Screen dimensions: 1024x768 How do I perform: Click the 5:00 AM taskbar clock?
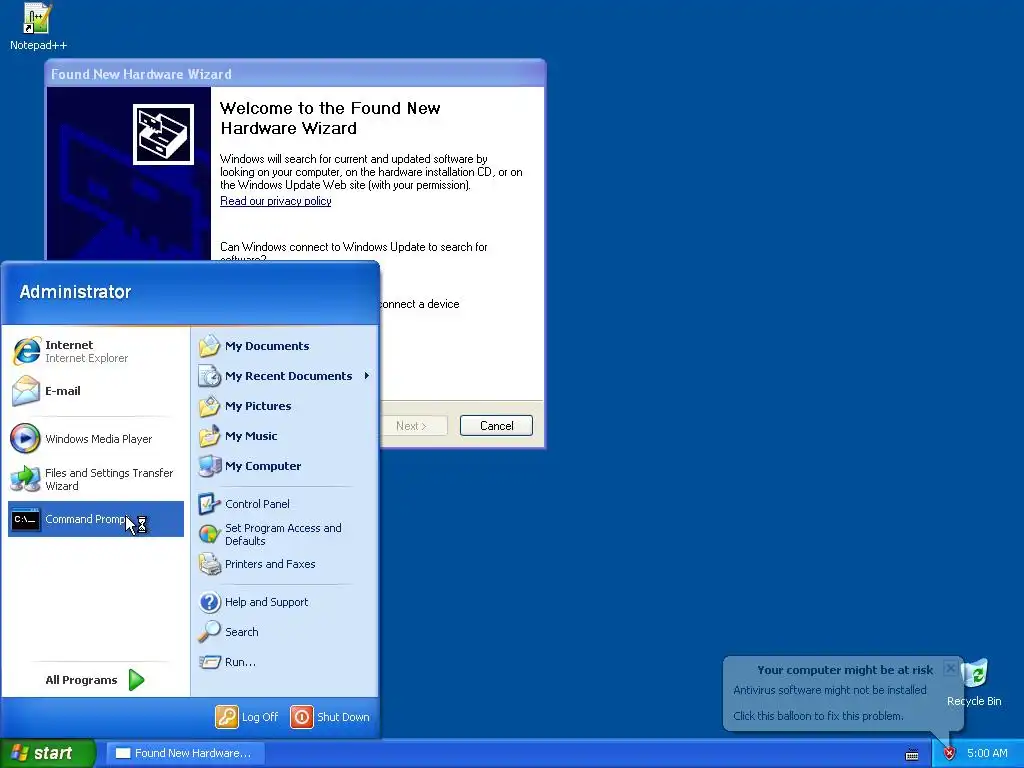(987, 753)
